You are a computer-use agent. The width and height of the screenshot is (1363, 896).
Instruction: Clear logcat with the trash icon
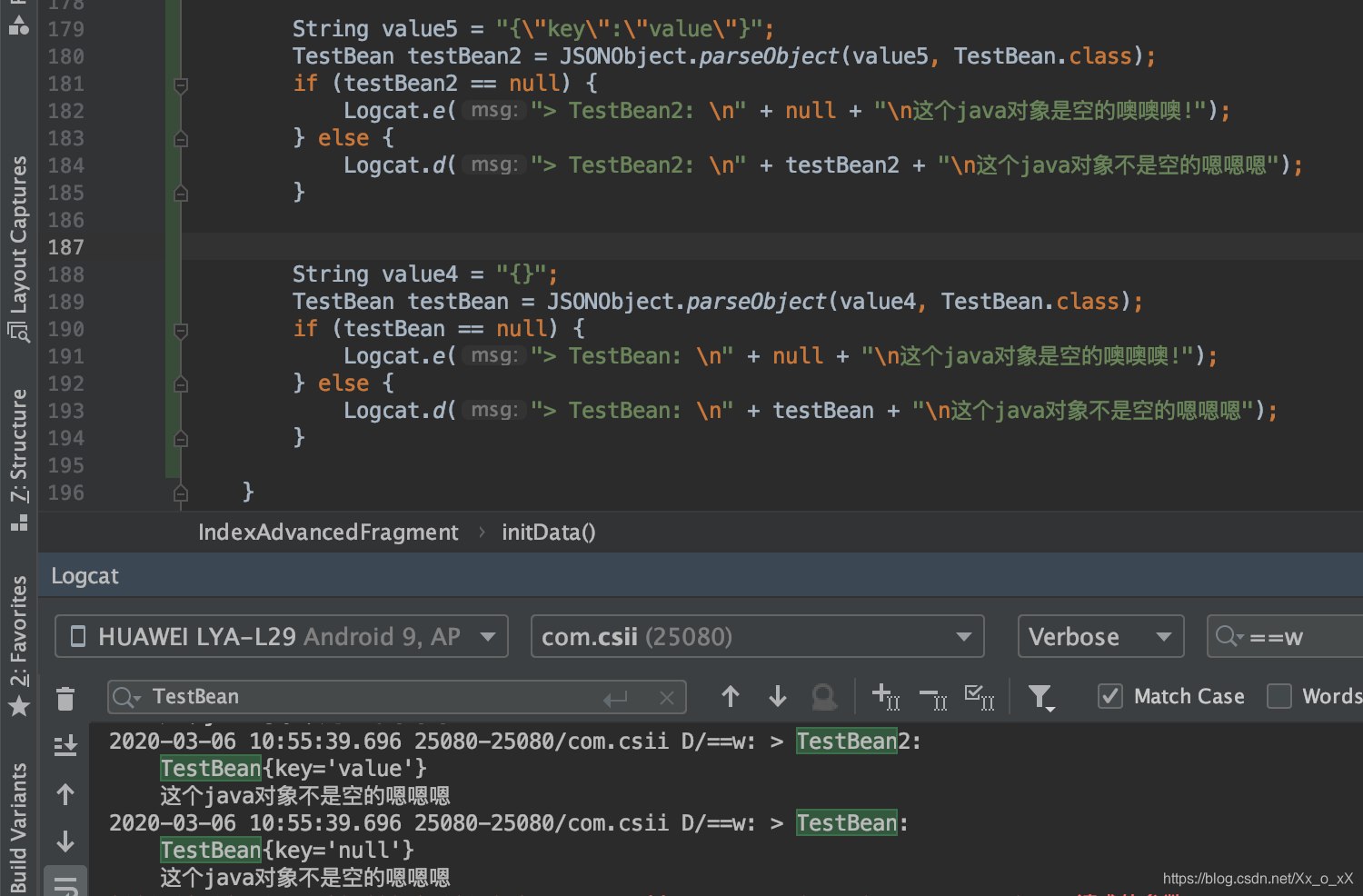coord(65,699)
